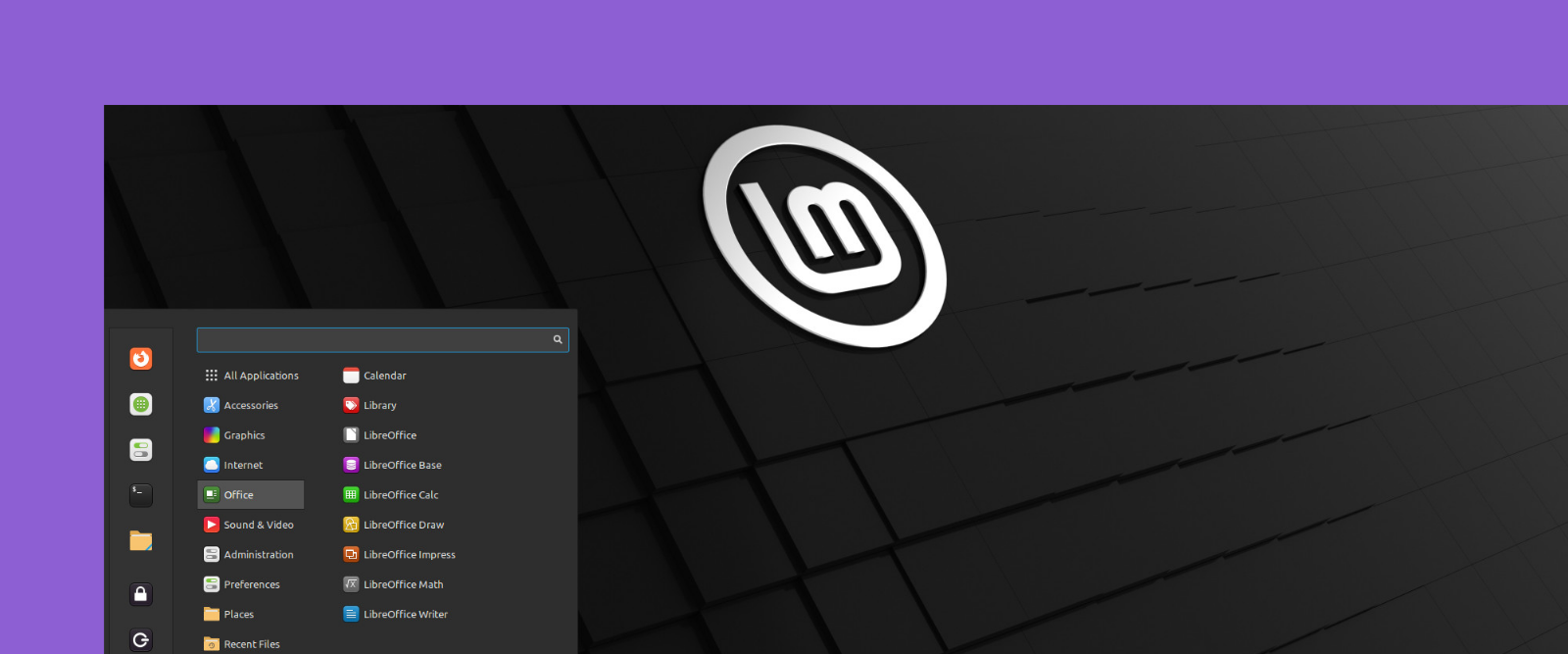Open System Settings toggle icon in sidebar
The height and width of the screenshot is (654, 1568).
(141, 450)
